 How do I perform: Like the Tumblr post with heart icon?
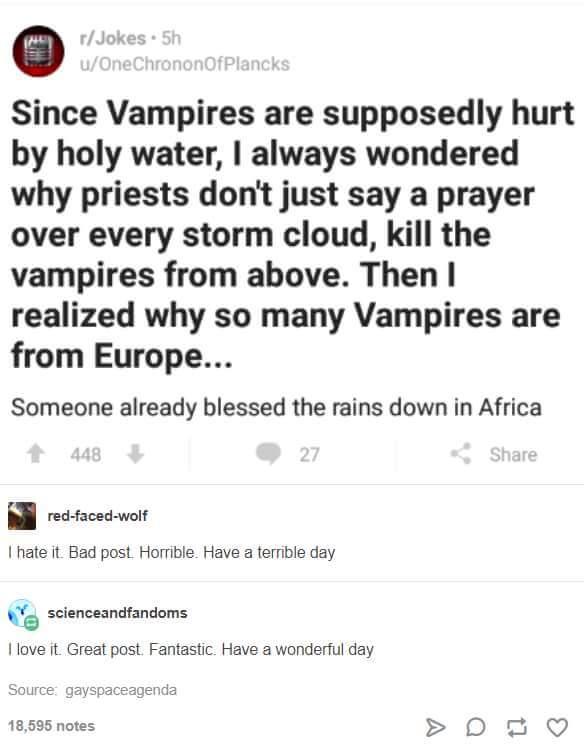coord(557,727)
